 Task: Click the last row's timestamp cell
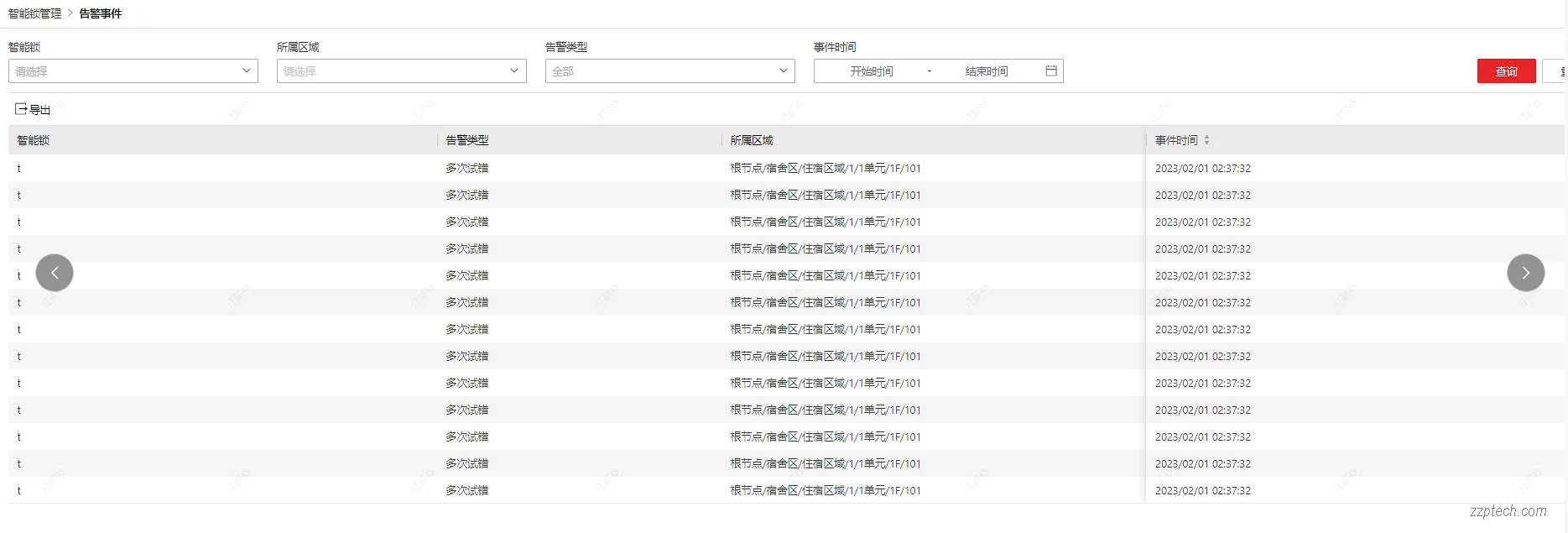tap(1203, 490)
